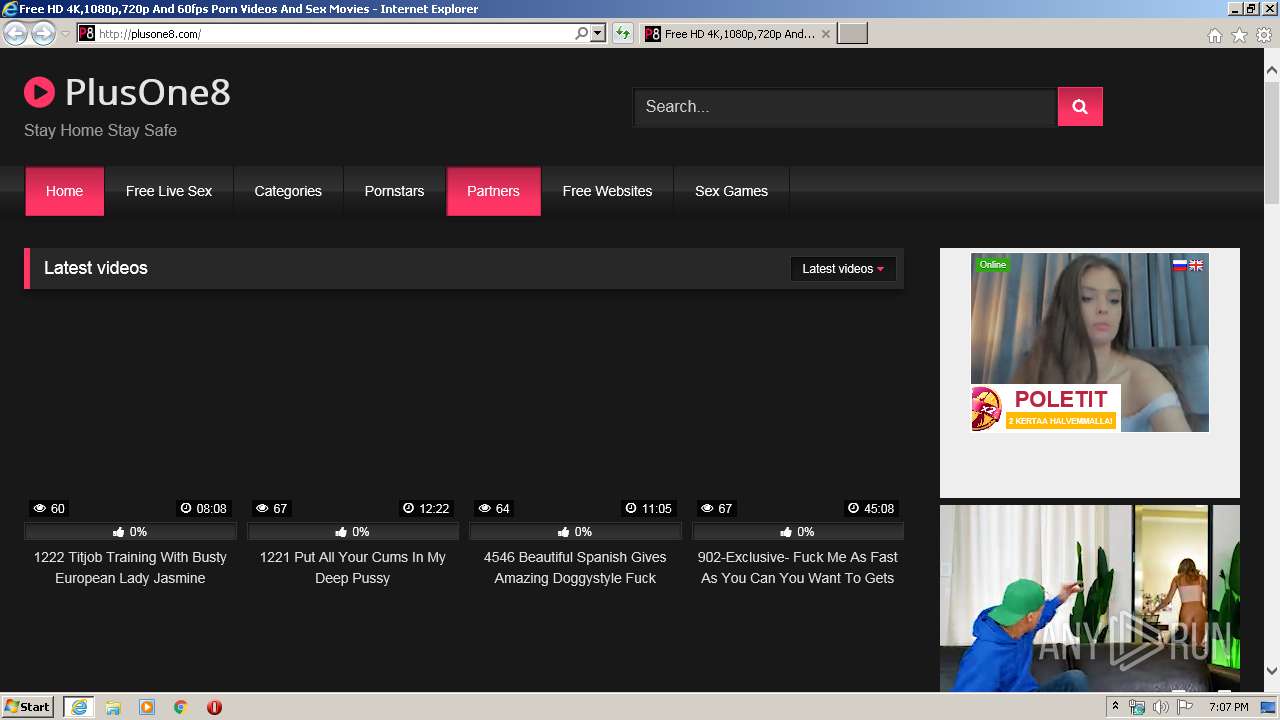Click the view count eye icon showing 60
The height and width of the screenshot is (720, 1280).
pos(38,508)
